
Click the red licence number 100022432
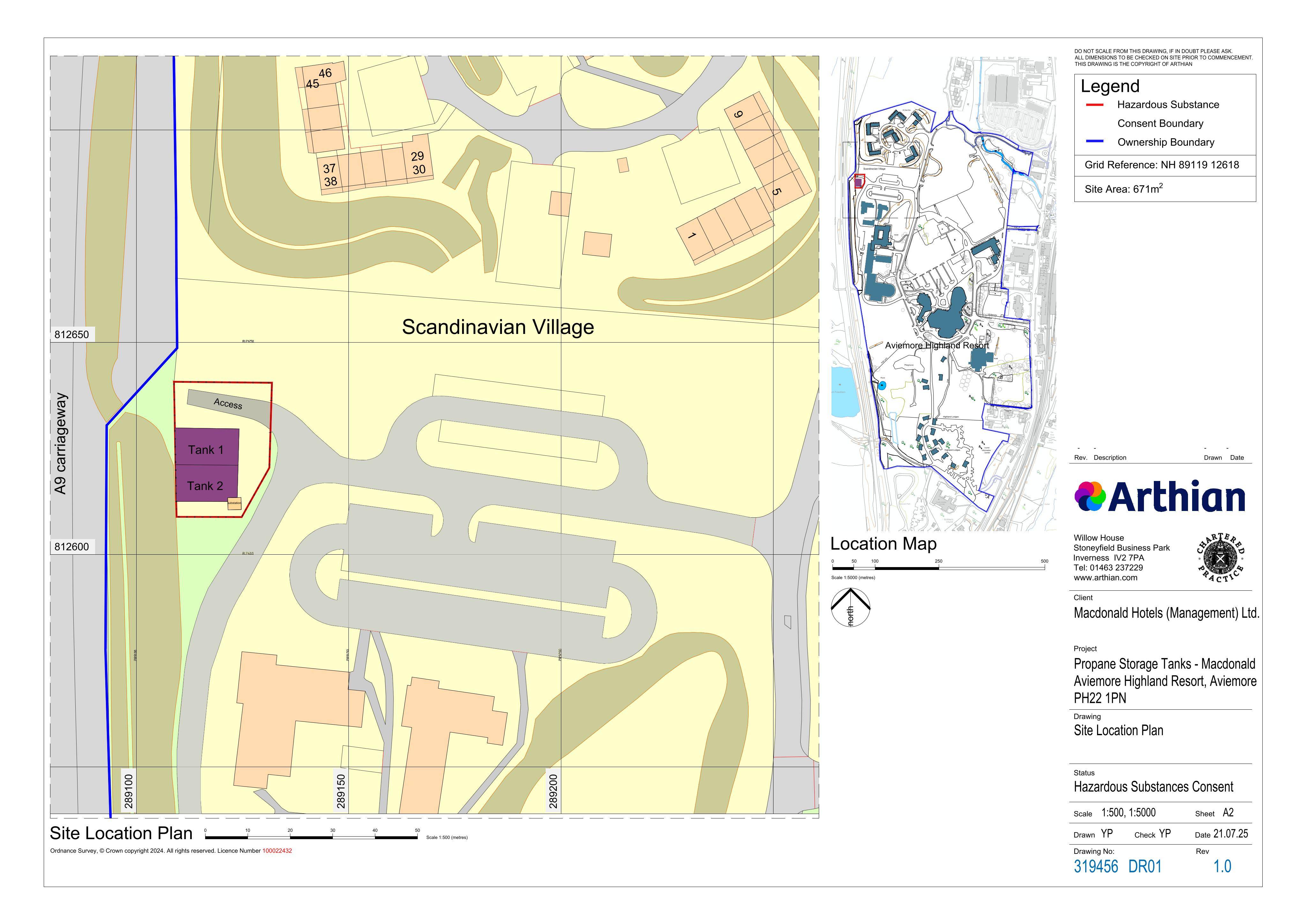coord(277,851)
